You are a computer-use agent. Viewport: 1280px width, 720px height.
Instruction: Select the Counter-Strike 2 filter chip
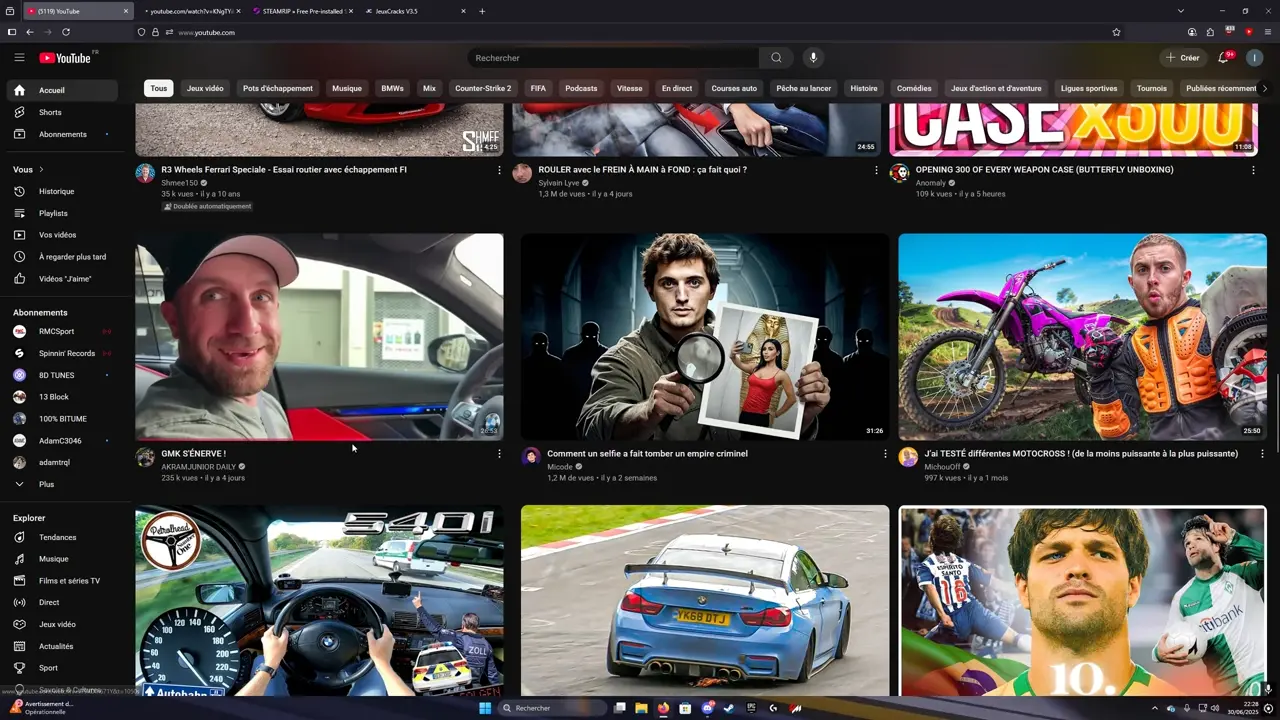(x=483, y=88)
